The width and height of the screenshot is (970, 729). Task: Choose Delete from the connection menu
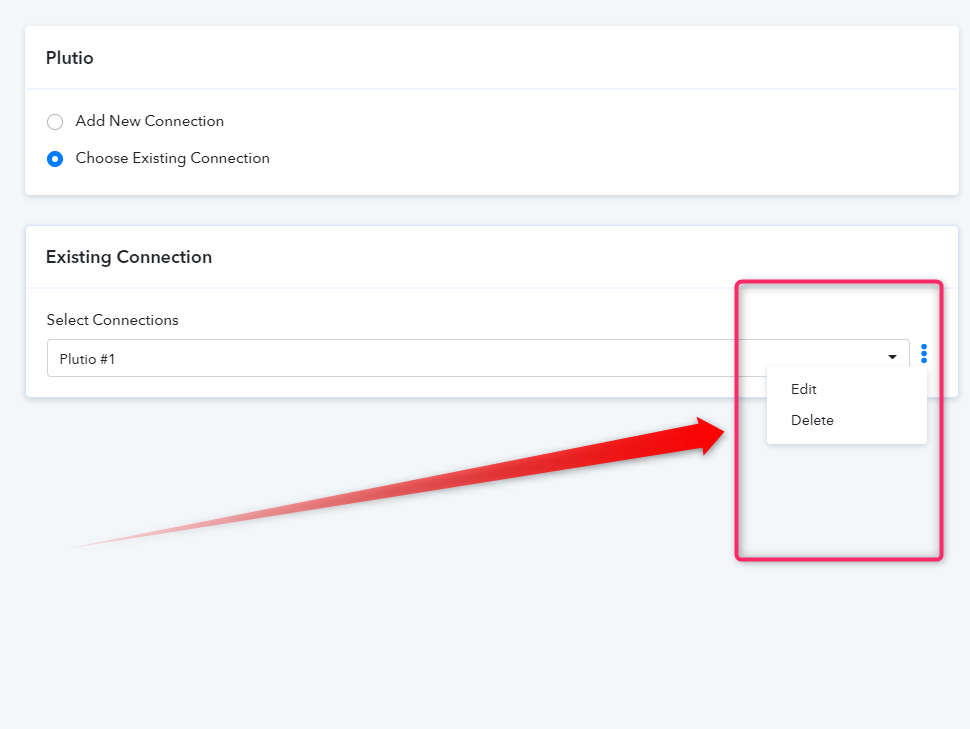(x=812, y=420)
